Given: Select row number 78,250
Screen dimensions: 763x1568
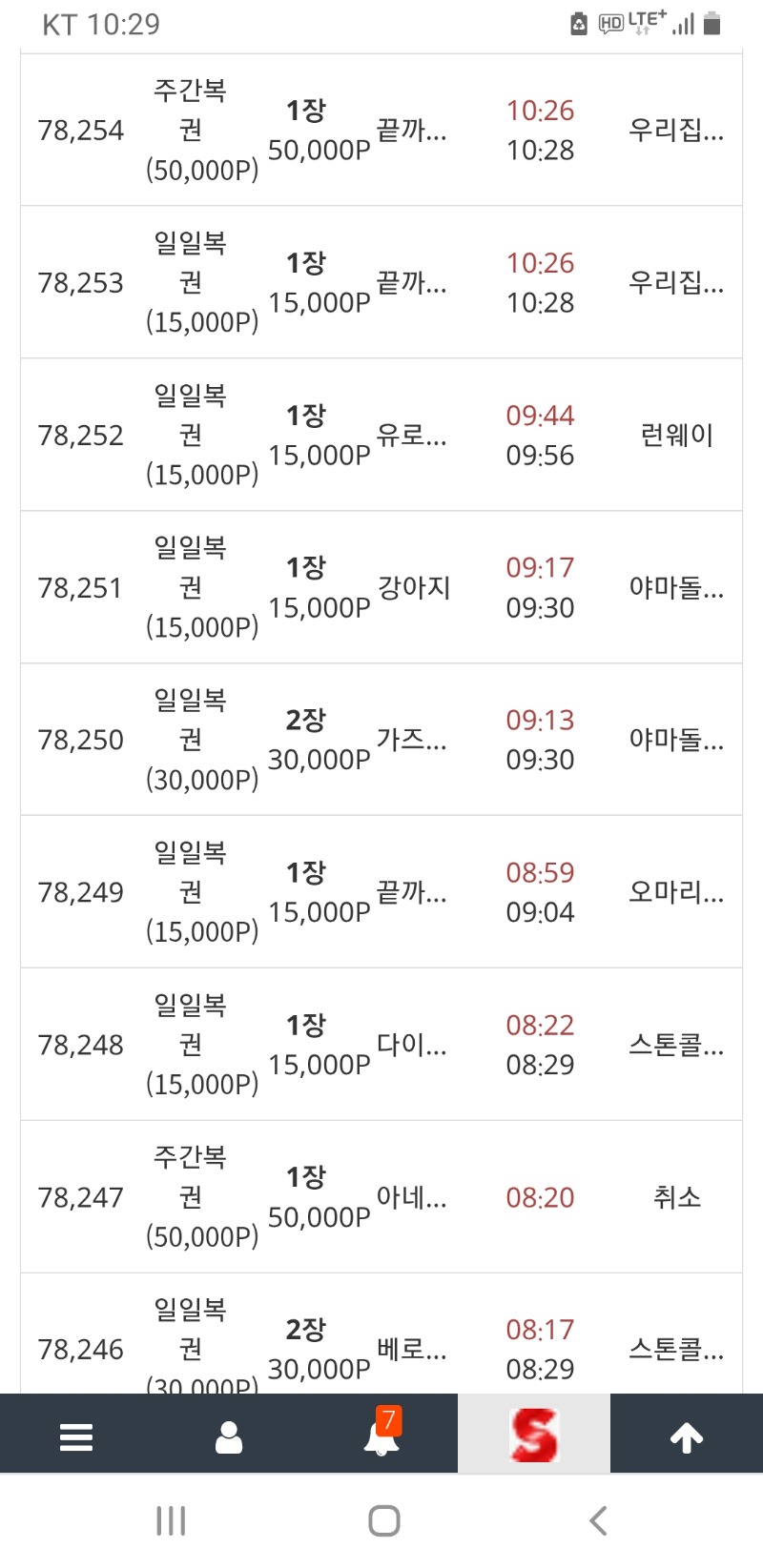Looking at the screenshot, I should (x=81, y=740).
